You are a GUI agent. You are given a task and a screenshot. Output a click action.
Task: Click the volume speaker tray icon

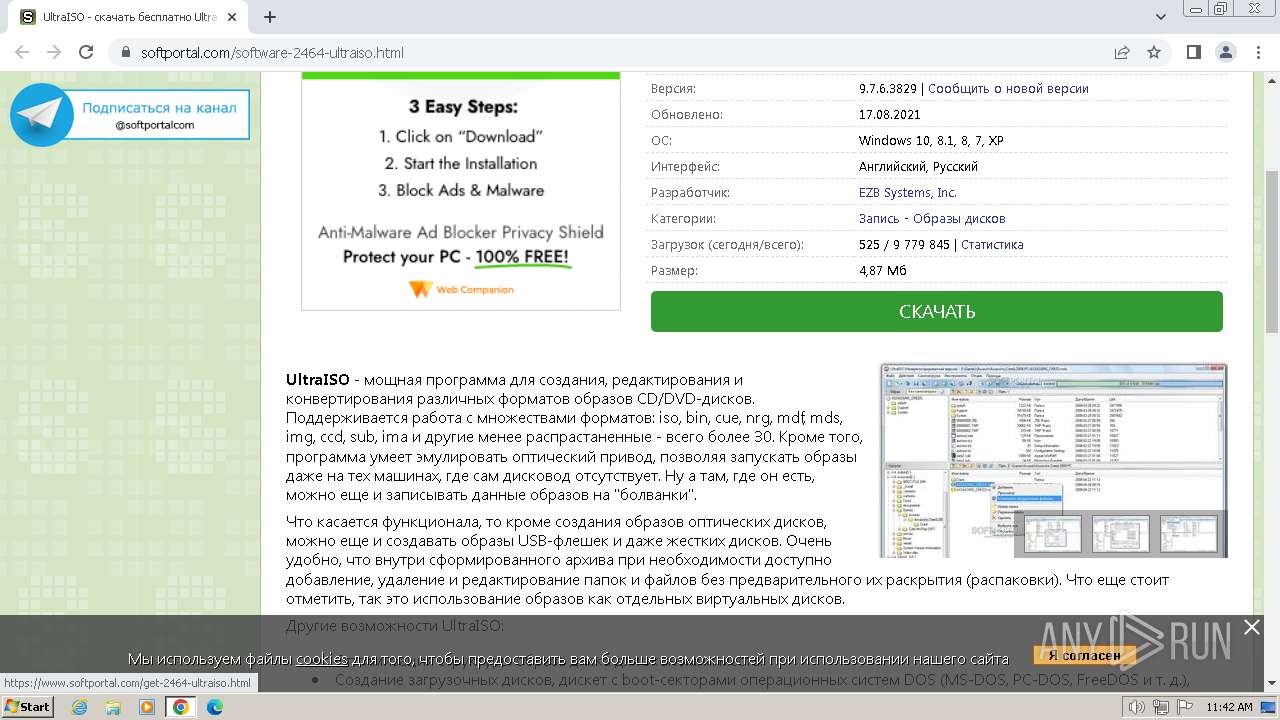1137,707
